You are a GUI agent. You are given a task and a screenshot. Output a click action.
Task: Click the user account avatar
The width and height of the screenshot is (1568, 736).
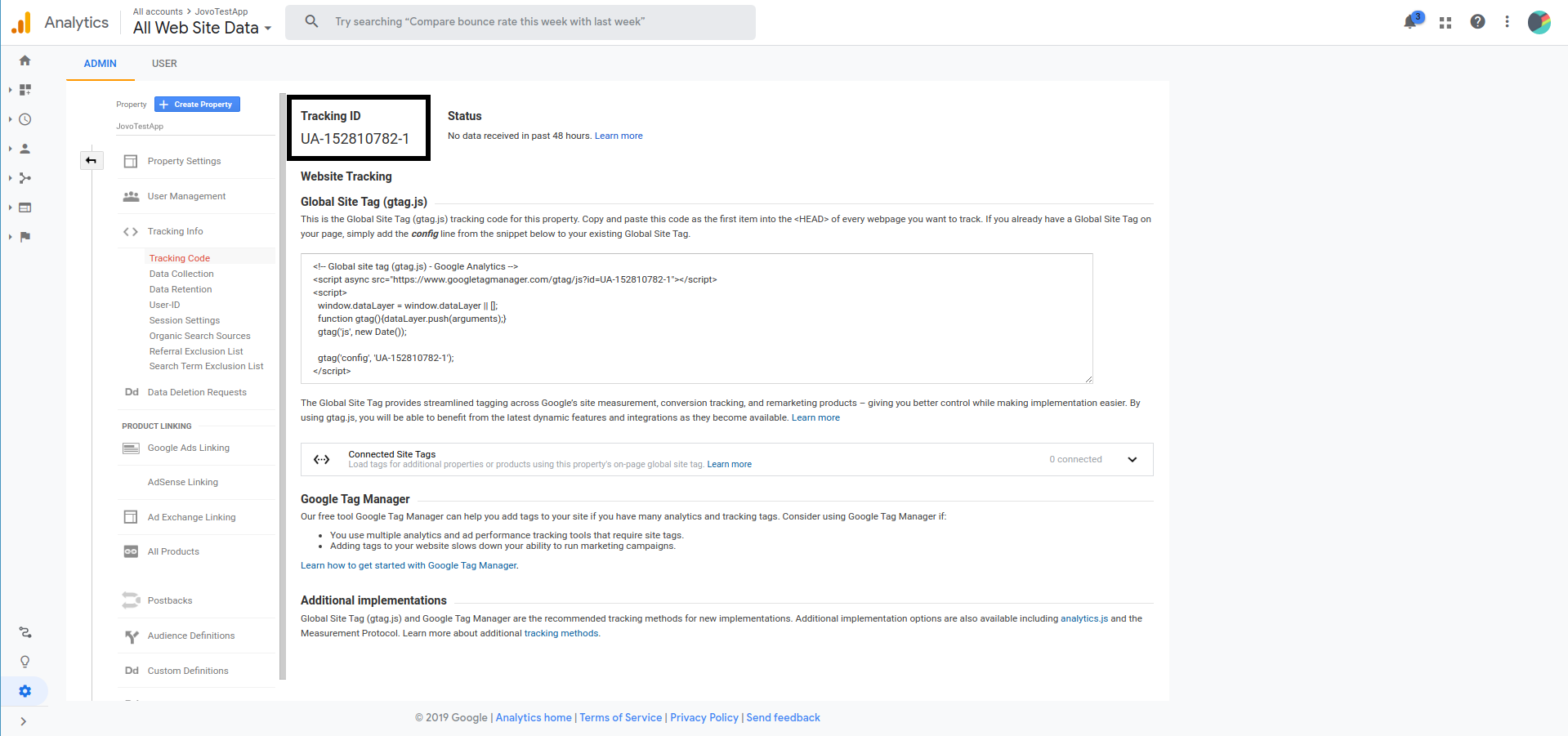tap(1539, 22)
